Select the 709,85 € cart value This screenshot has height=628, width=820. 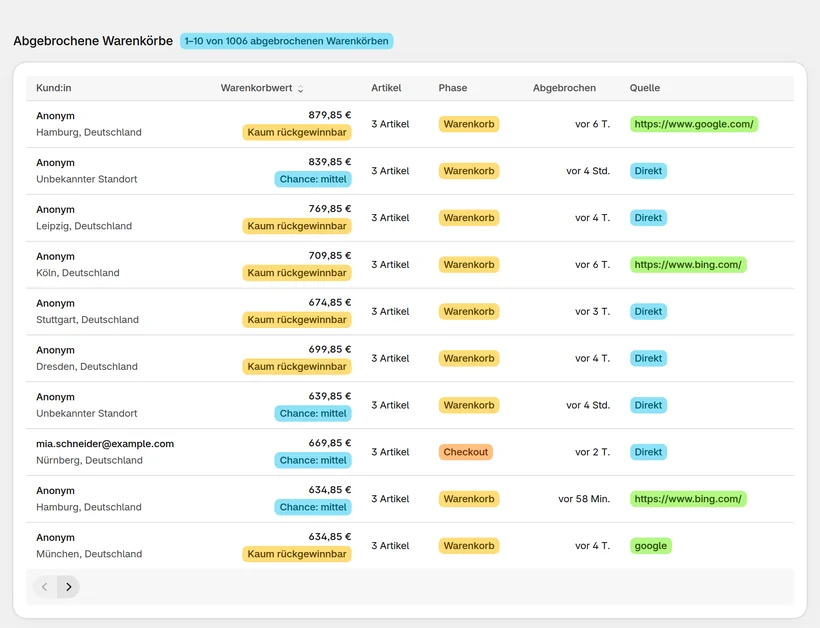(x=329, y=256)
